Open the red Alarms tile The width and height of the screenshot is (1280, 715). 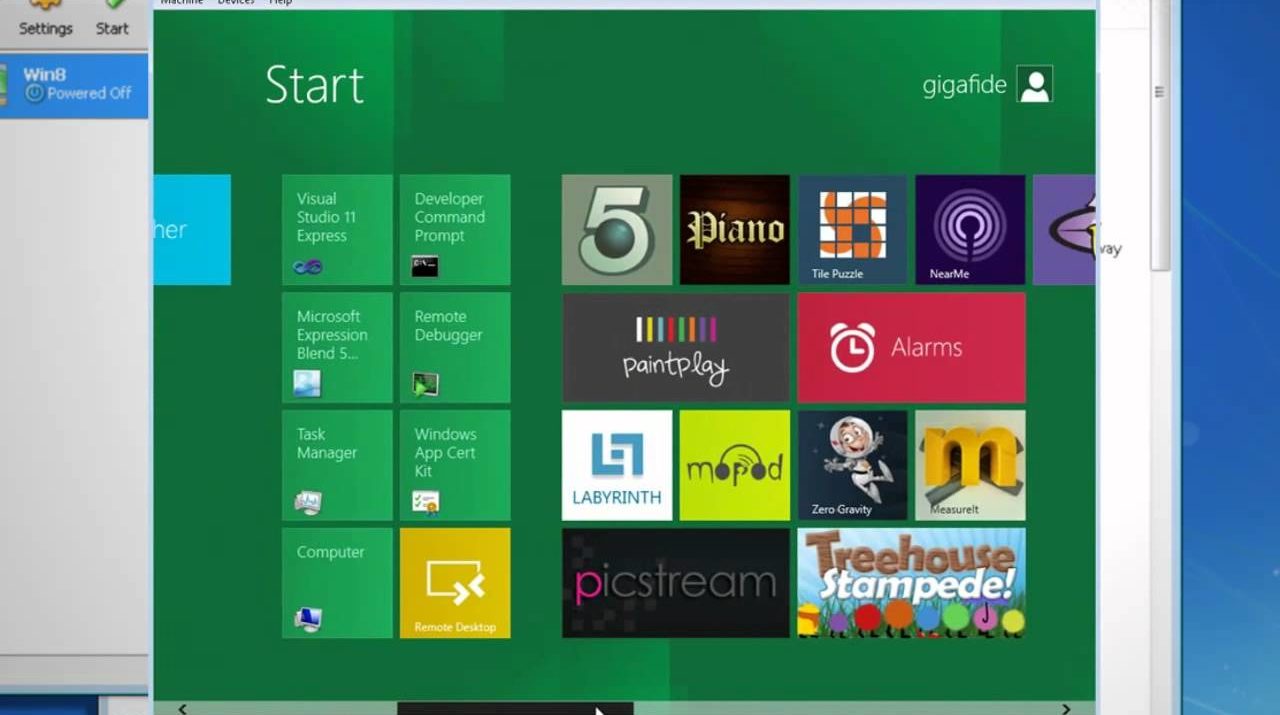pyautogui.click(x=911, y=347)
